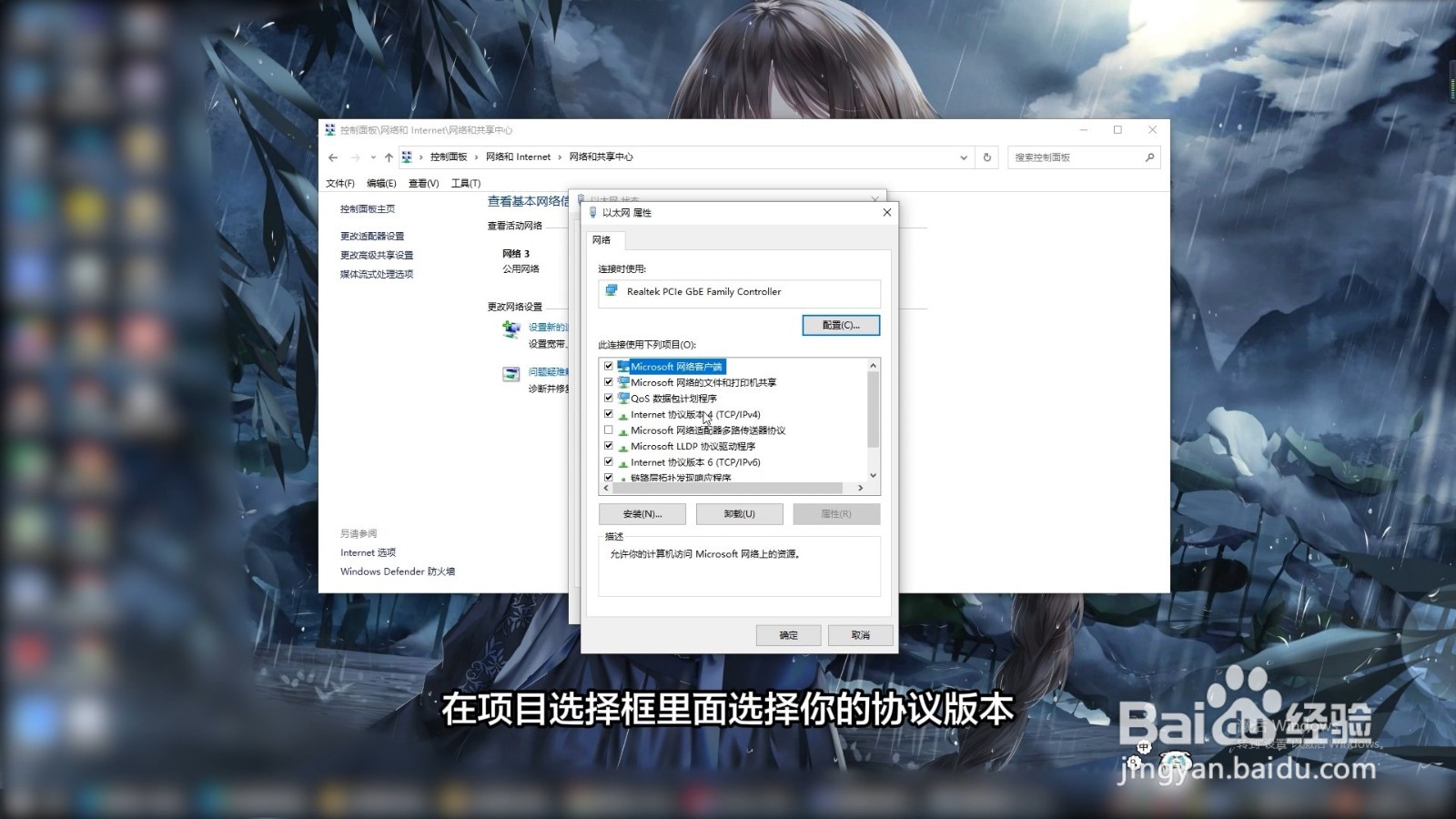Open Internet 选项 link
This screenshot has height=819, width=1456.
[368, 552]
